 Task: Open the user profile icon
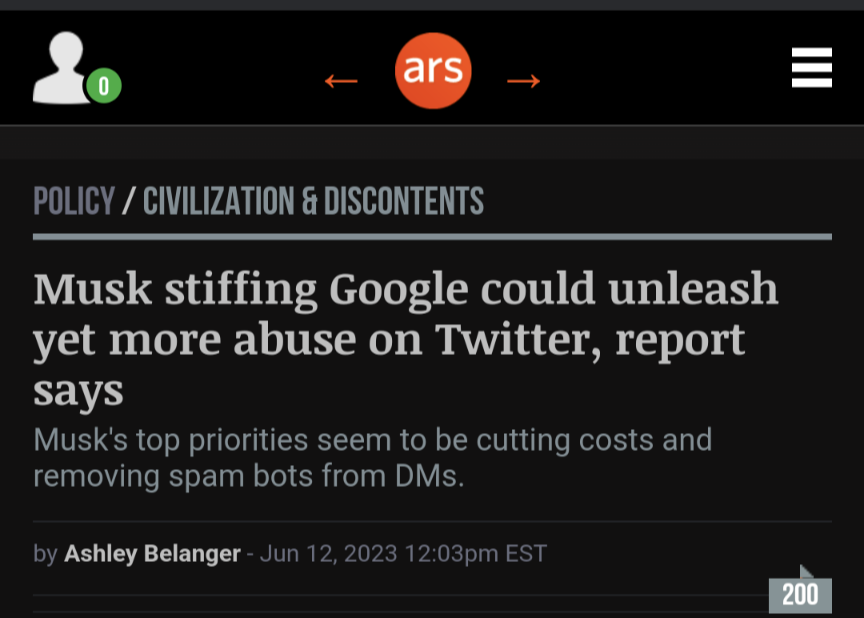point(62,68)
